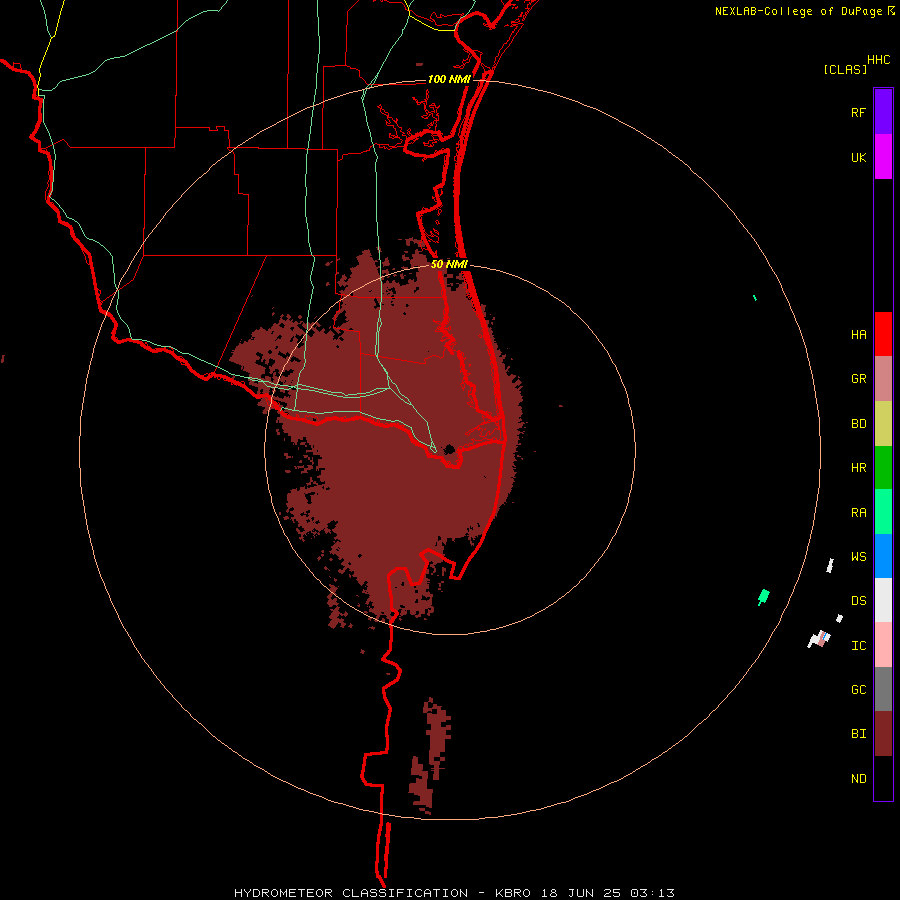The height and width of the screenshot is (900, 900).
Task: Click the 100 NMI range ring label
Action: [449, 79]
